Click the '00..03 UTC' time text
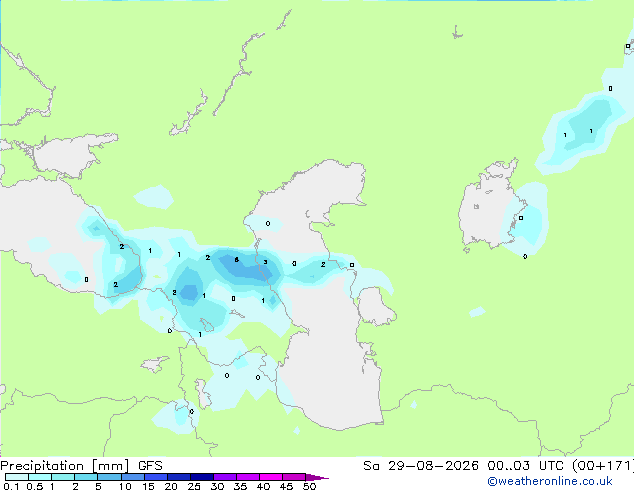634x490 pixels. tap(524, 466)
